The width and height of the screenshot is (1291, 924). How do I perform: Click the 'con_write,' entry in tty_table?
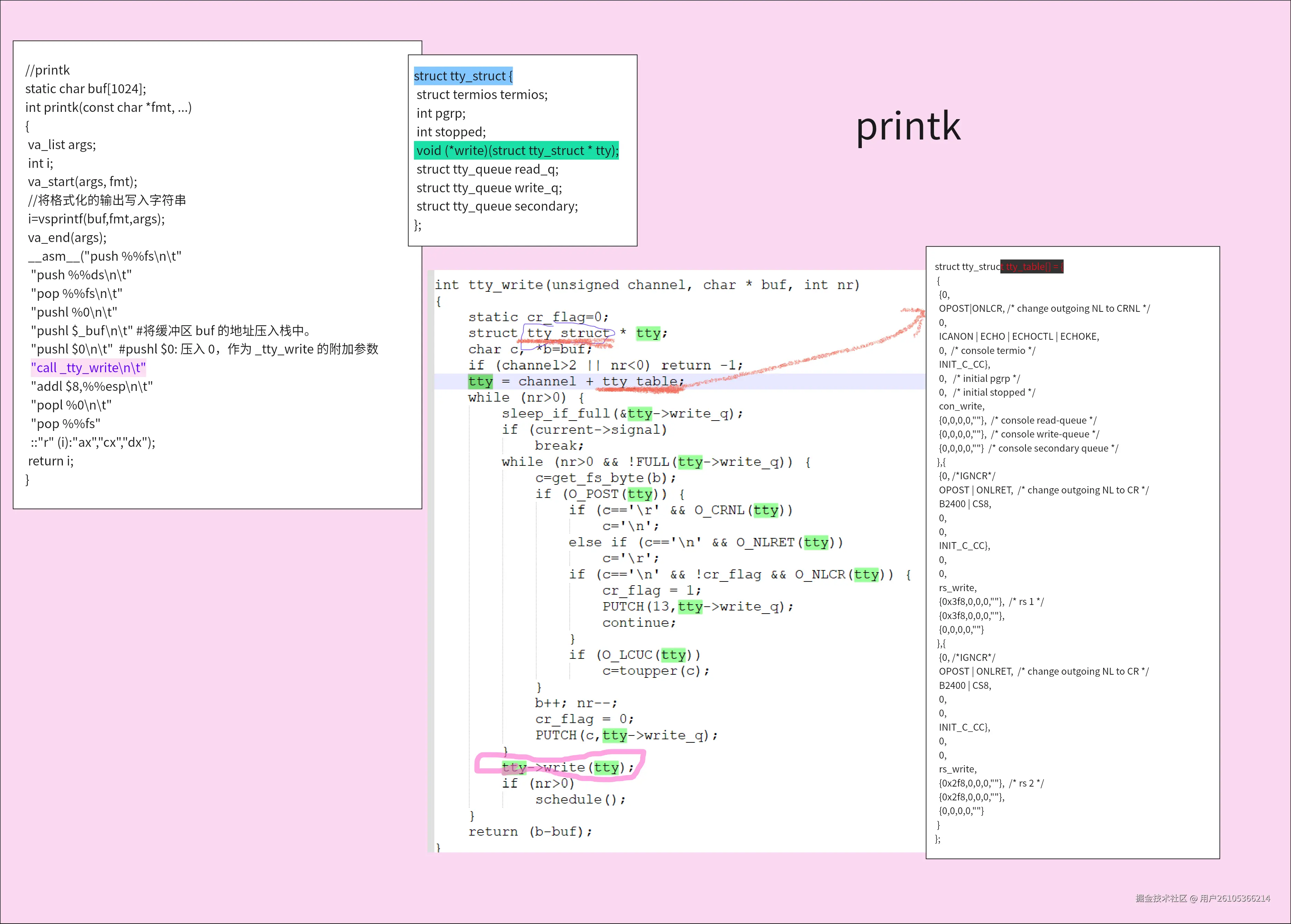[x=961, y=406]
